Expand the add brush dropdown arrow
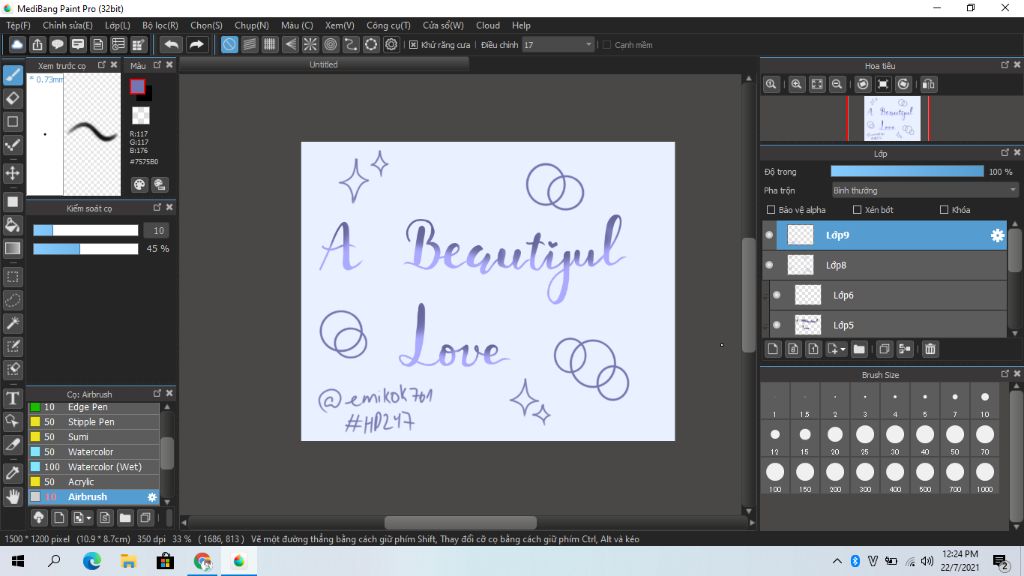Viewport: 1024px width, 576px height. pyautogui.click(x=89, y=519)
